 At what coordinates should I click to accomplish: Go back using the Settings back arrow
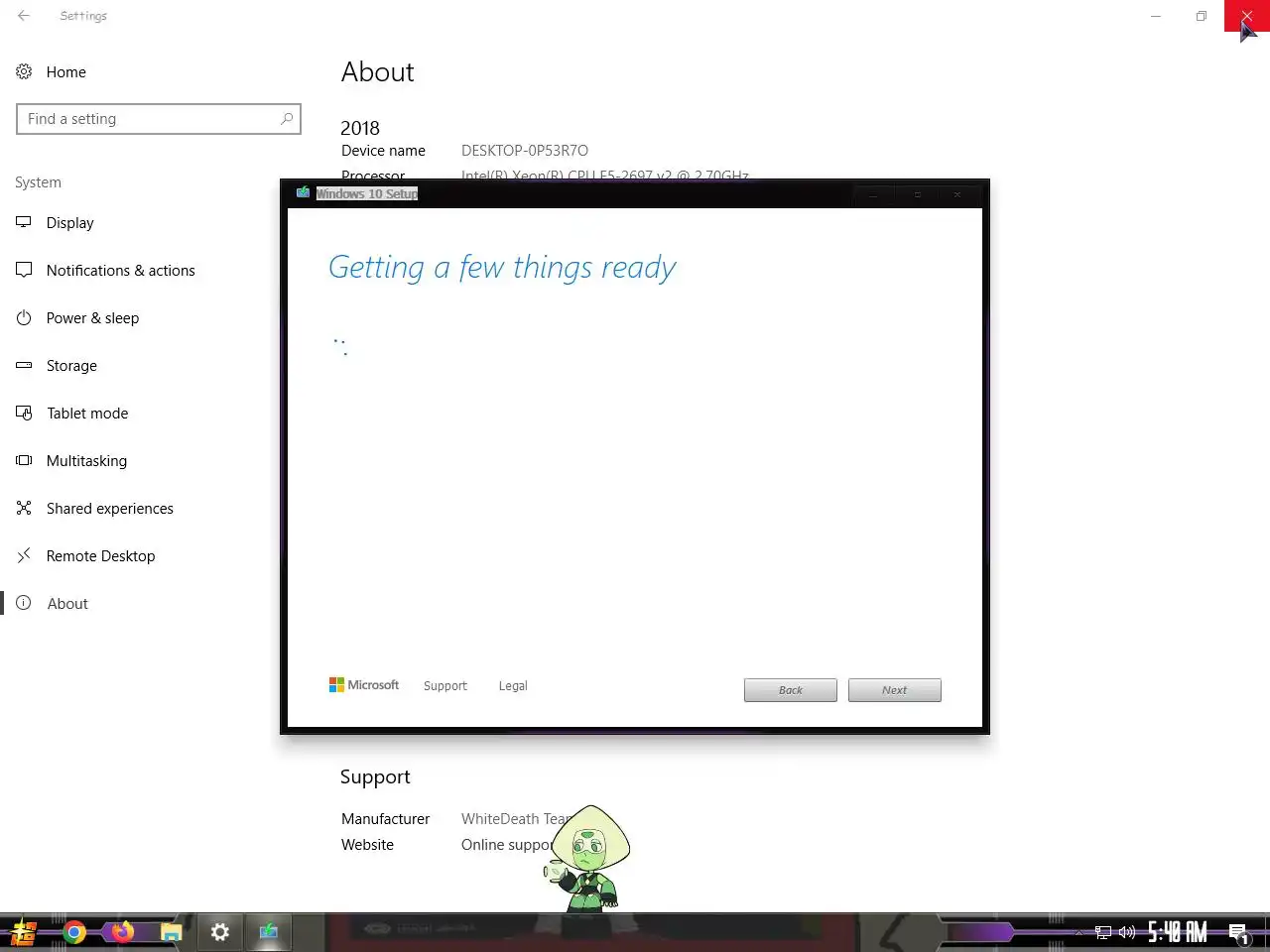24,16
